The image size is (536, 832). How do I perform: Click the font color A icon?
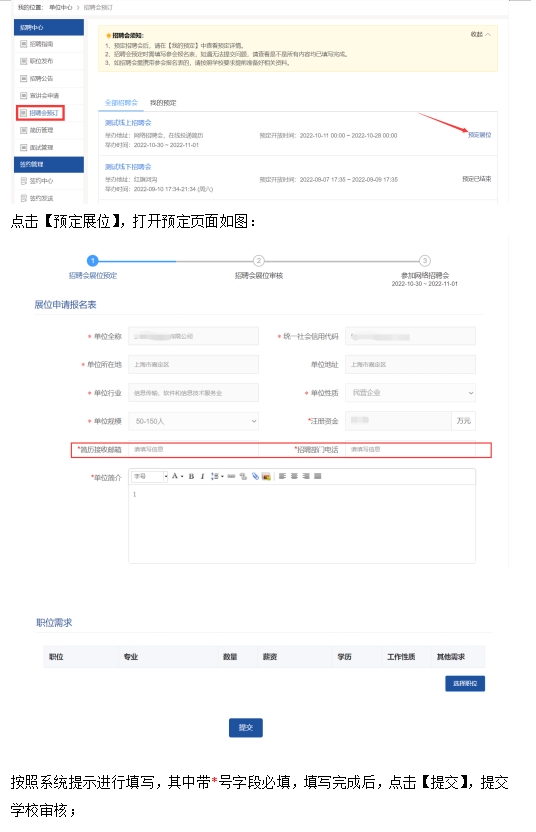[175, 476]
